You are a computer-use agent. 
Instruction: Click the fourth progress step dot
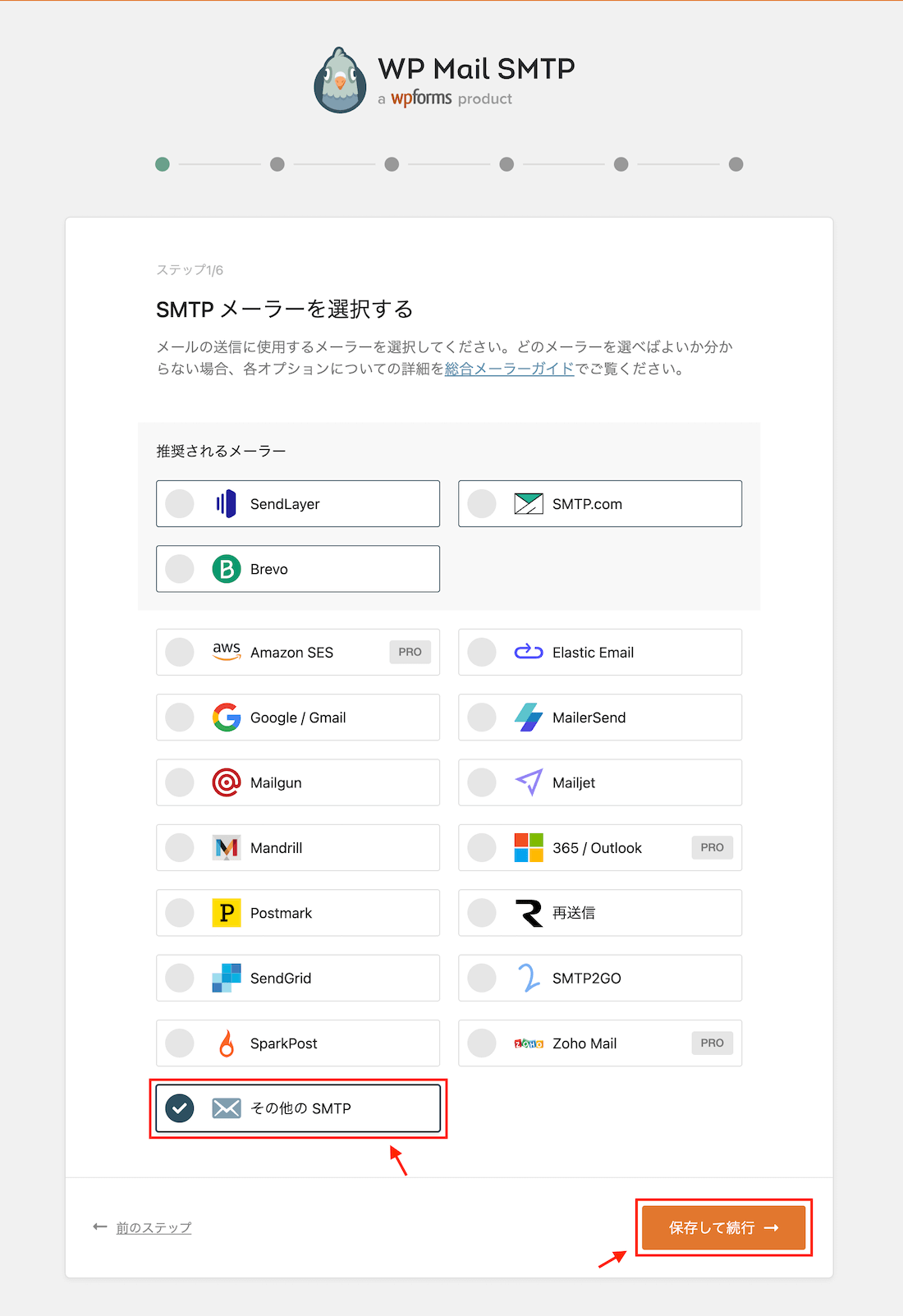coord(507,164)
